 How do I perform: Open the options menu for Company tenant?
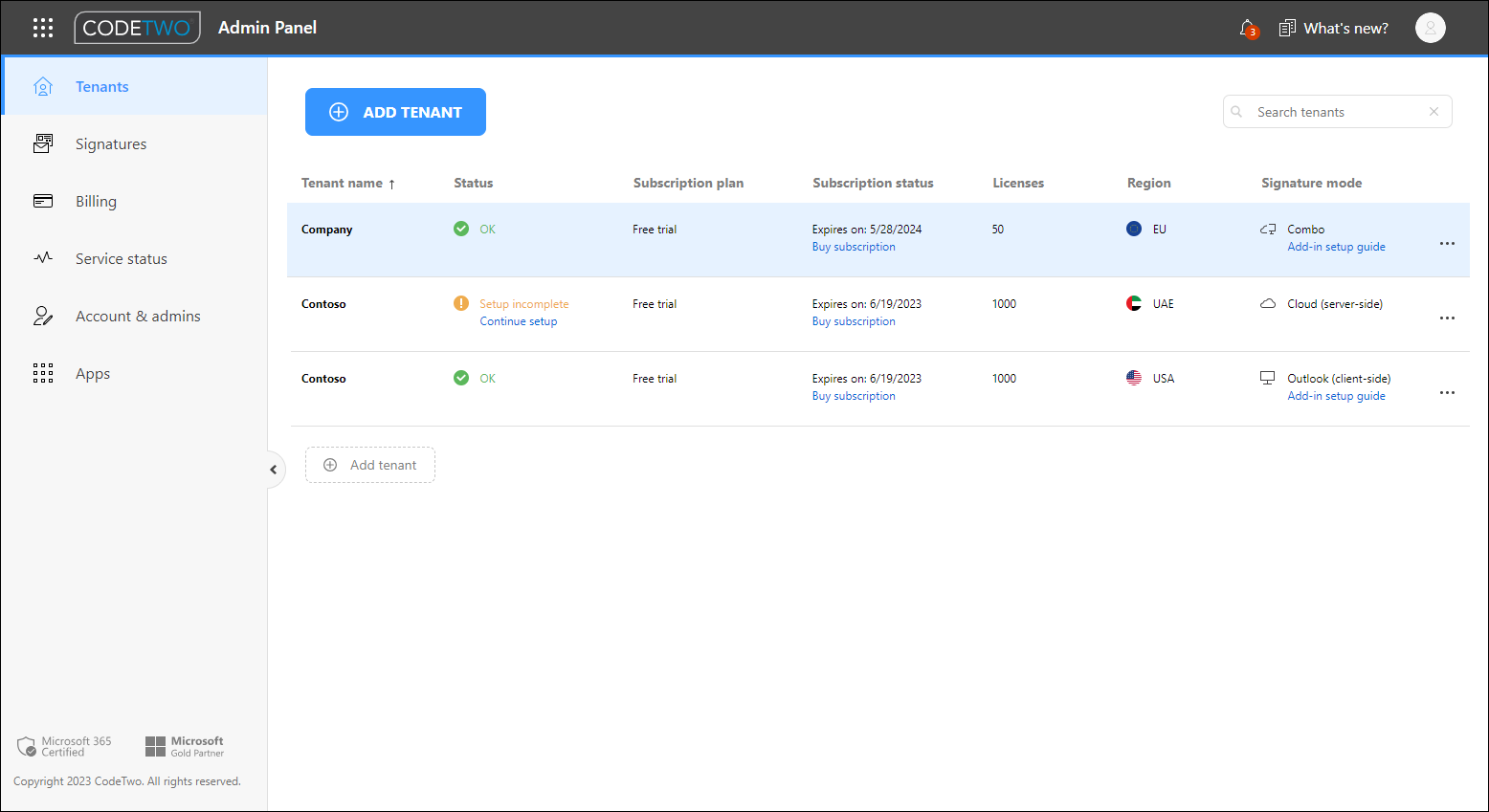(x=1446, y=244)
